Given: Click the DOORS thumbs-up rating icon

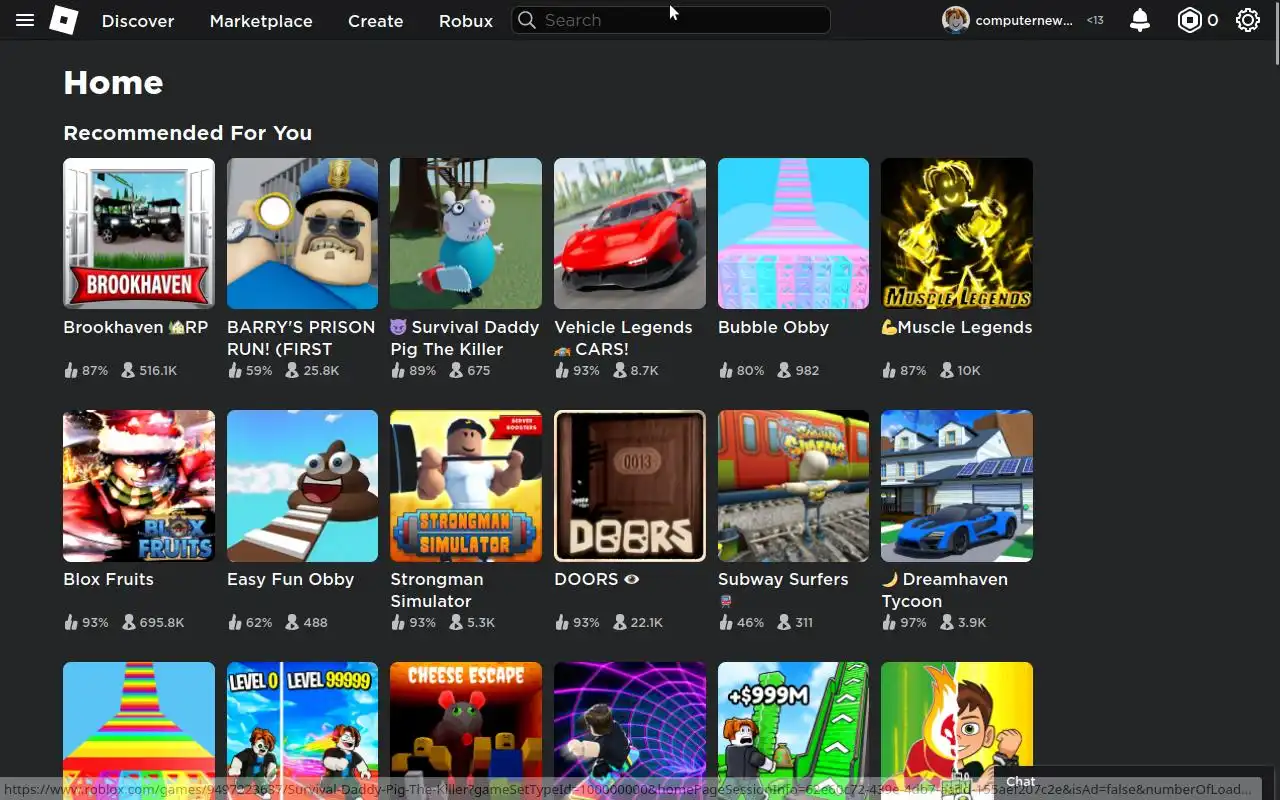Looking at the screenshot, I should coord(562,622).
